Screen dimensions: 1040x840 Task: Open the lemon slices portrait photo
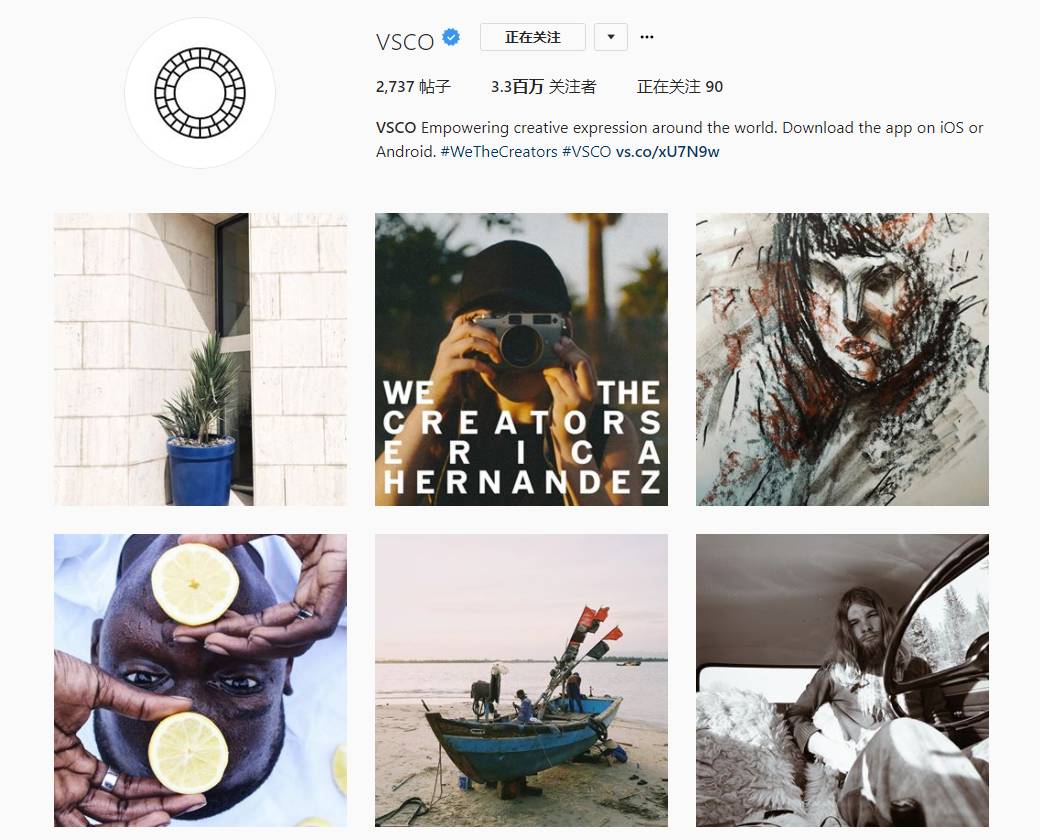pos(200,681)
